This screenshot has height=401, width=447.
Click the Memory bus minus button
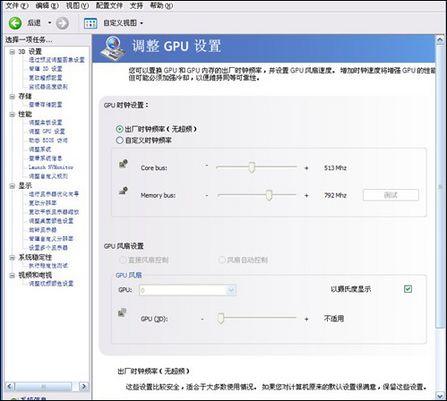coord(207,195)
